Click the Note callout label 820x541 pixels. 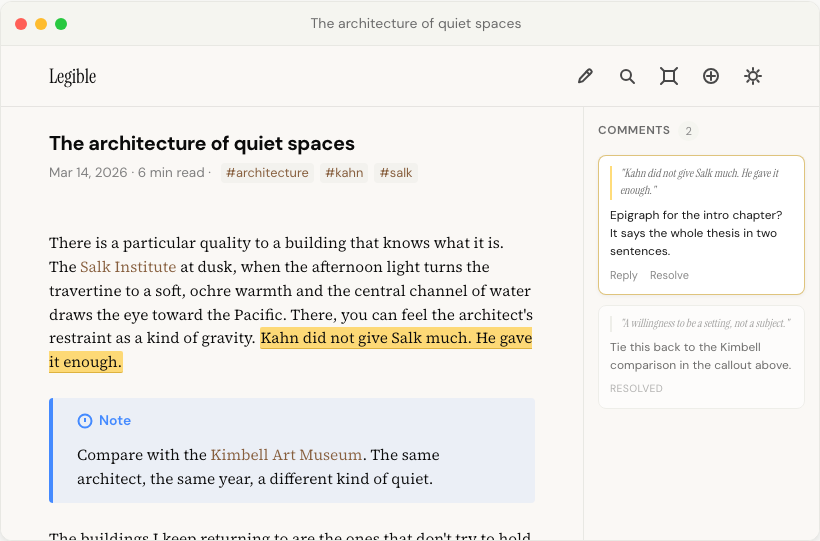coord(115,421)
